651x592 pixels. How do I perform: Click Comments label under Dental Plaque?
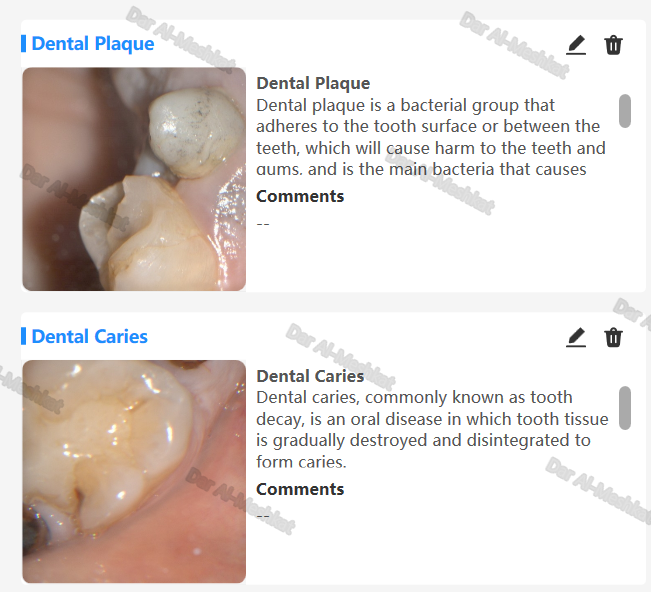coord(300,196)
